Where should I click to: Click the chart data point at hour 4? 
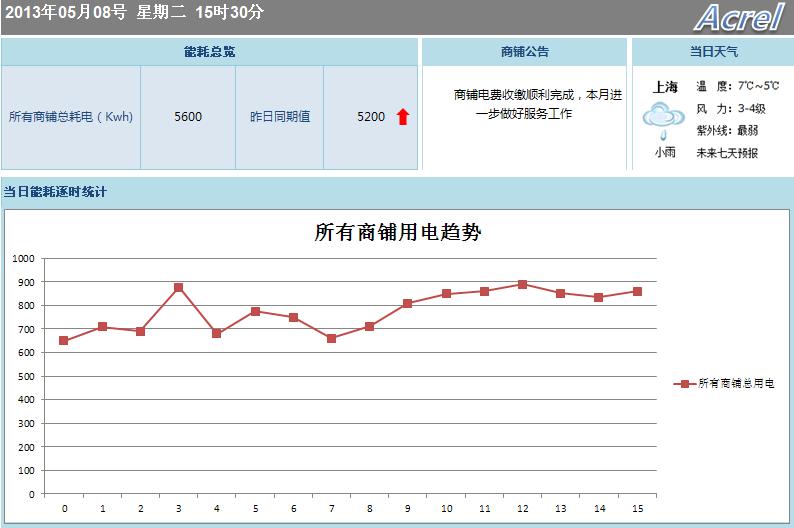click(x=217, y=334)
